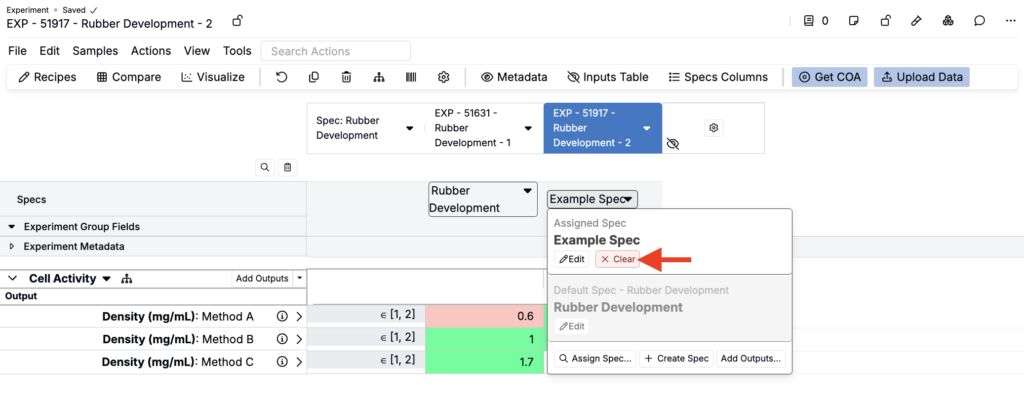Open the Samples menu

(x=95, y=51)
